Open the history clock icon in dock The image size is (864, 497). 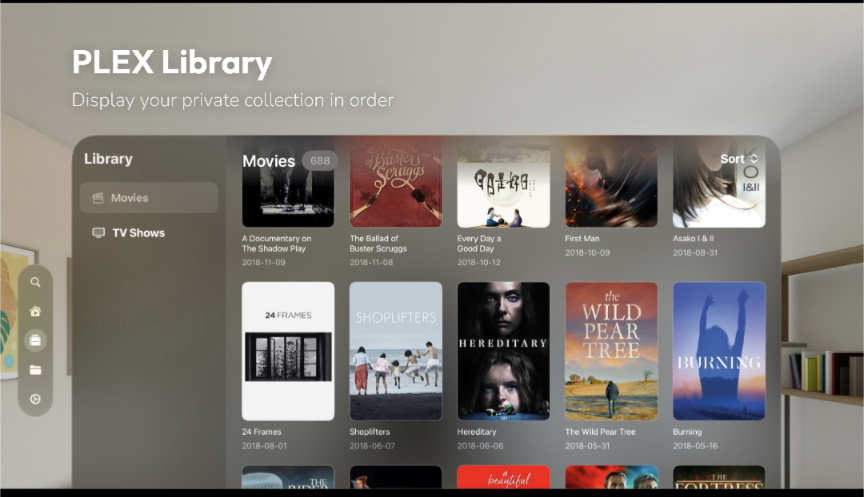pyautogui.click(x=35, y=399)
